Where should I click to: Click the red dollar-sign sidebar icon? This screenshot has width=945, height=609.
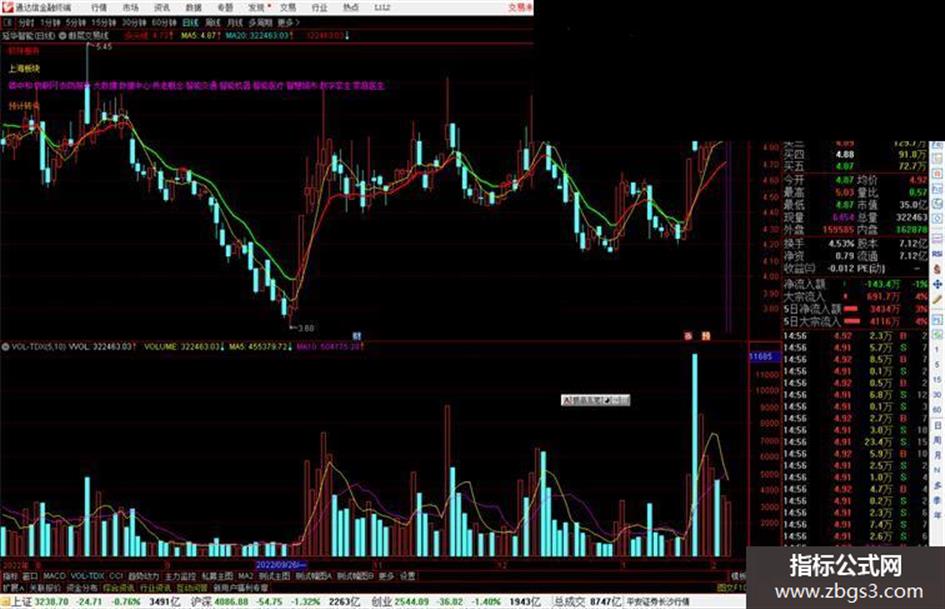click(x=937, y=269)
